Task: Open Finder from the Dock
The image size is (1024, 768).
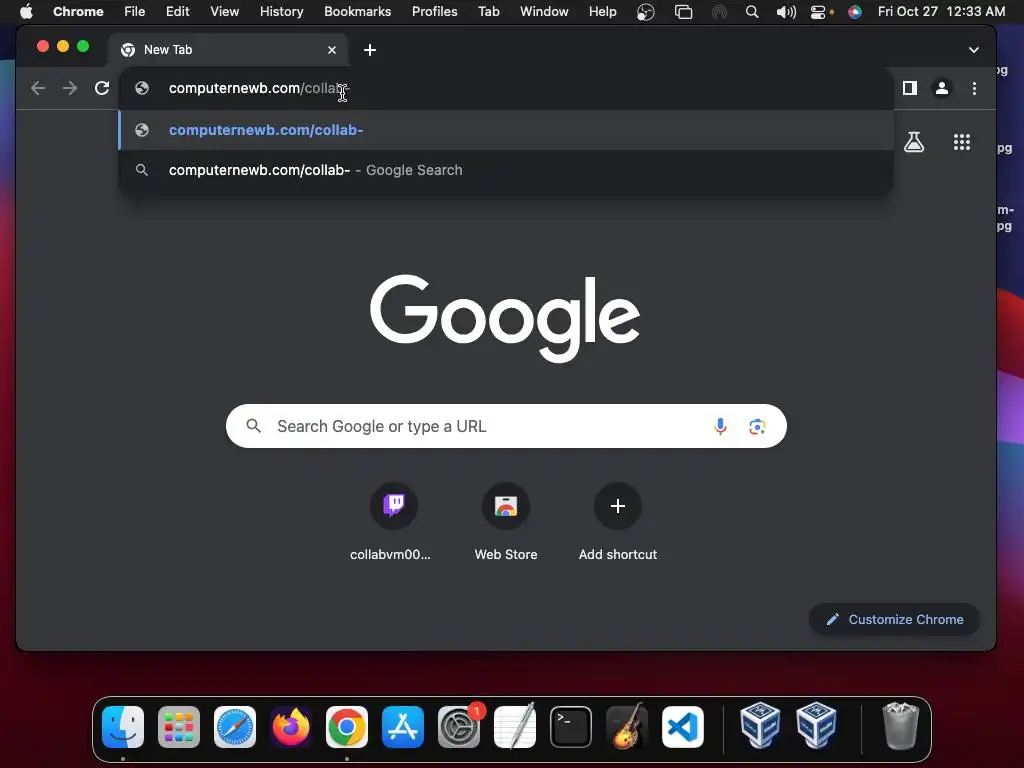Action: point(123,727)
